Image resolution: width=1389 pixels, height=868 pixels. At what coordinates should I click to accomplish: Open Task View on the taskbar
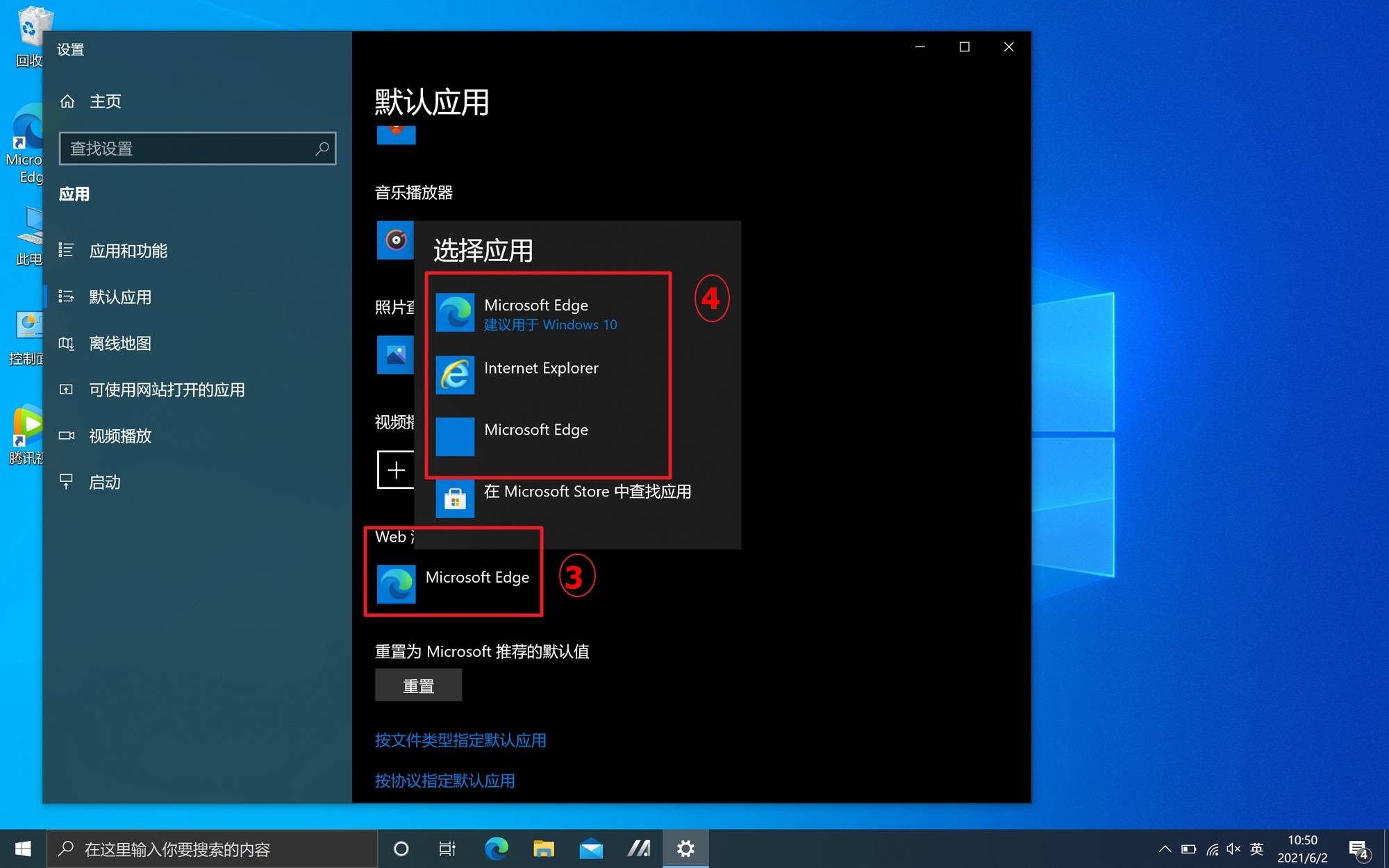tap(447, 849)
